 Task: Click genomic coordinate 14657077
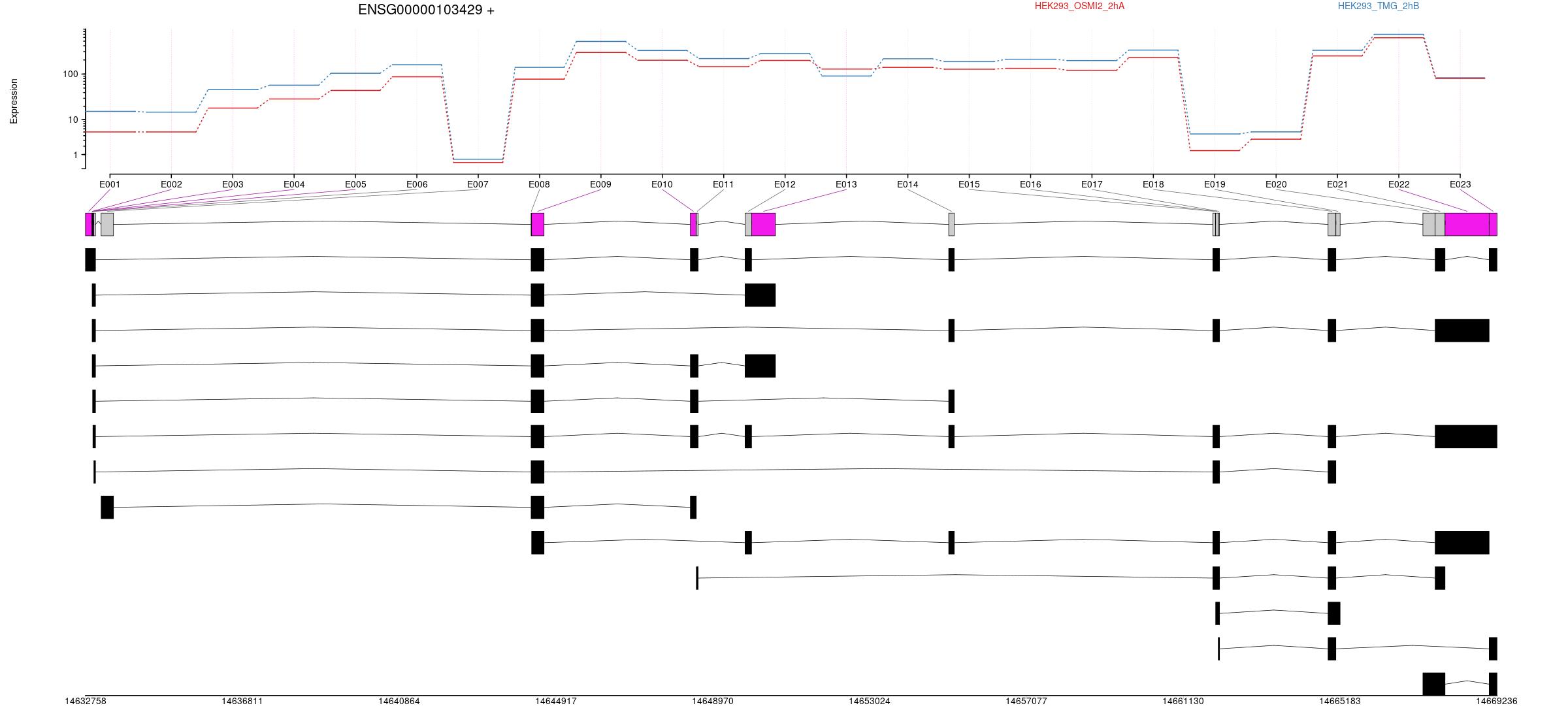1026,702
